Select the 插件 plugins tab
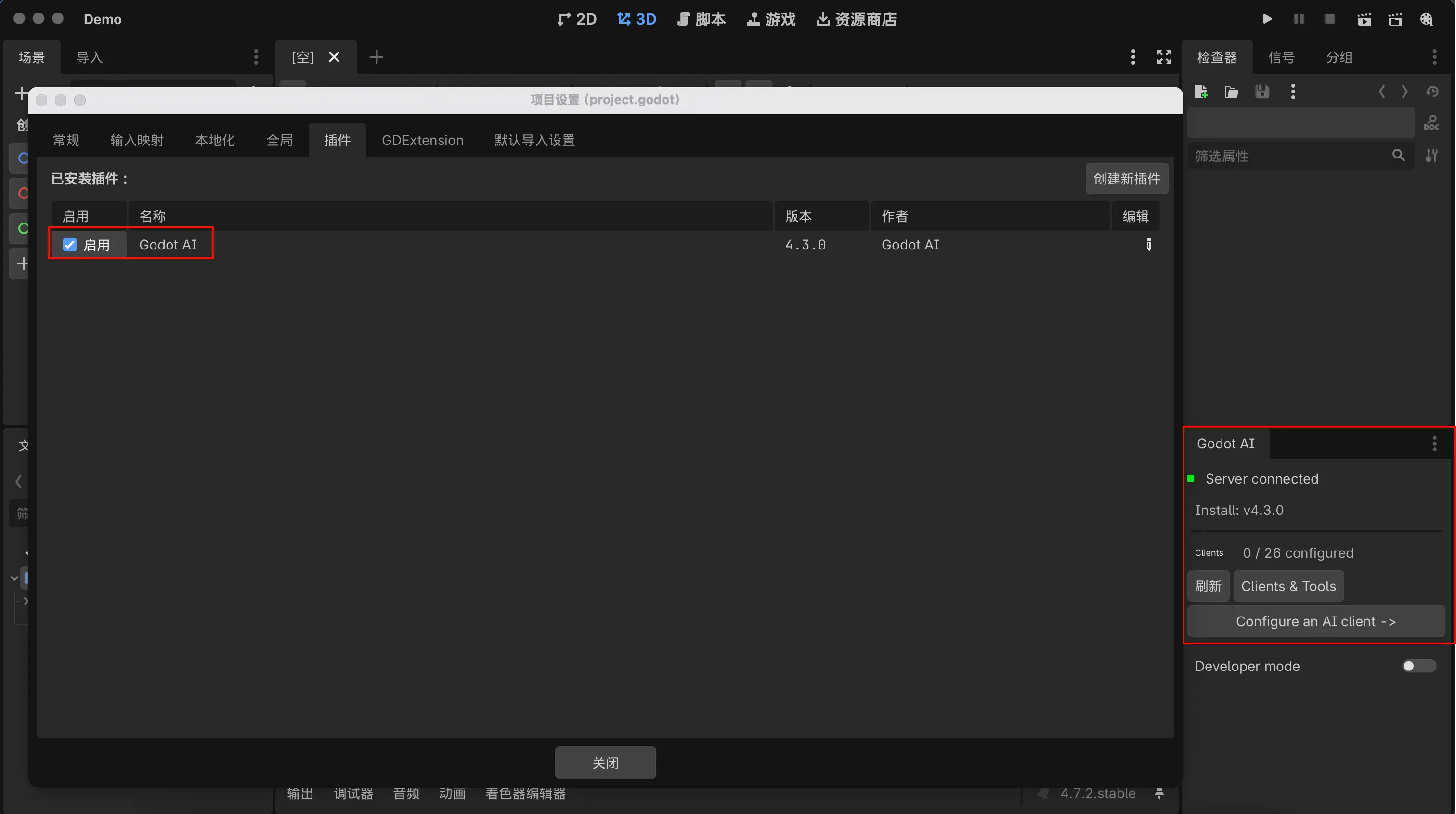 coord(338,140)
